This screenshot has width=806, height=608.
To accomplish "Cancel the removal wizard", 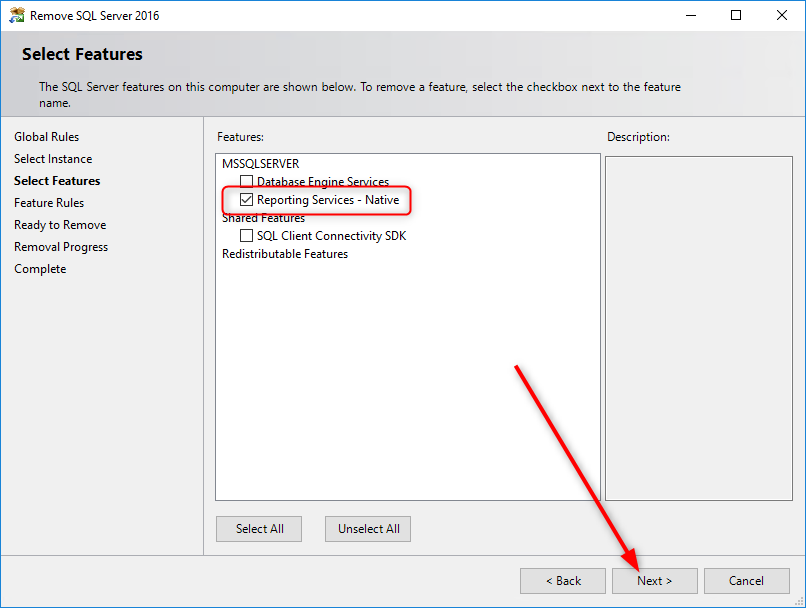I will click(x=746, y=581).
